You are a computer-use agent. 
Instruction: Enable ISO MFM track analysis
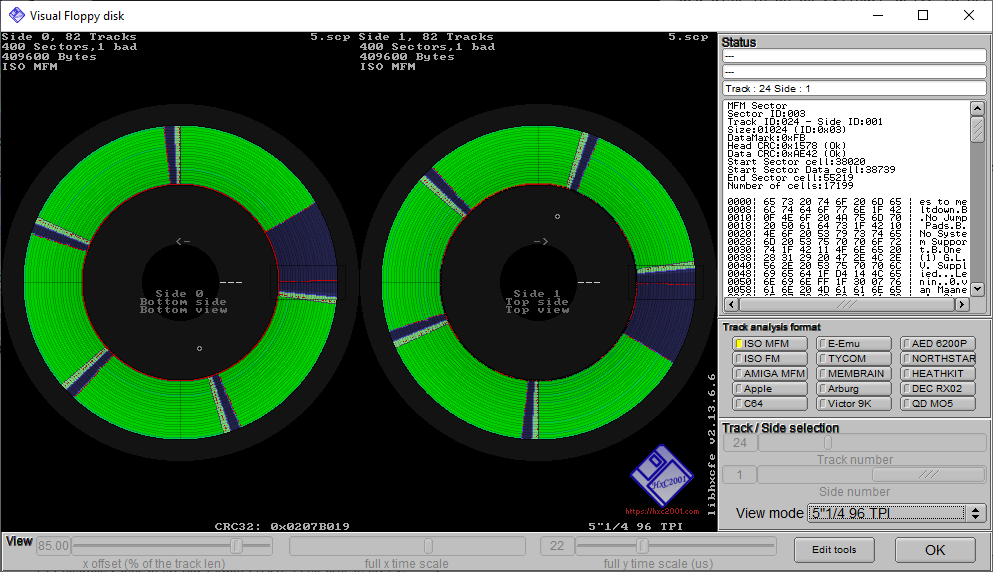point(769,343)
